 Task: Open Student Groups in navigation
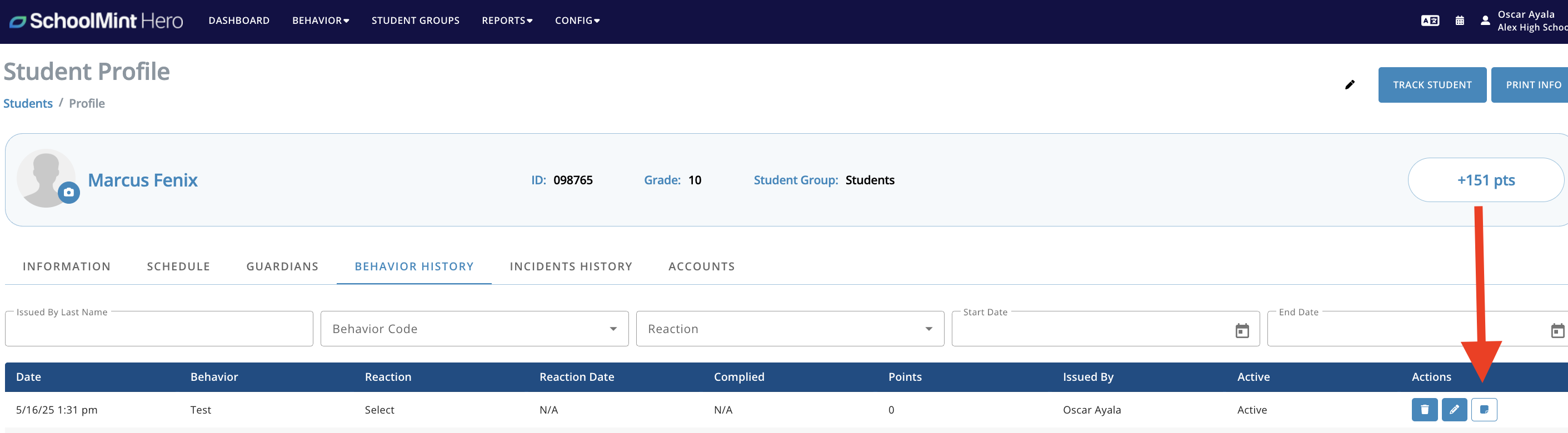click(x=415, y=21)
